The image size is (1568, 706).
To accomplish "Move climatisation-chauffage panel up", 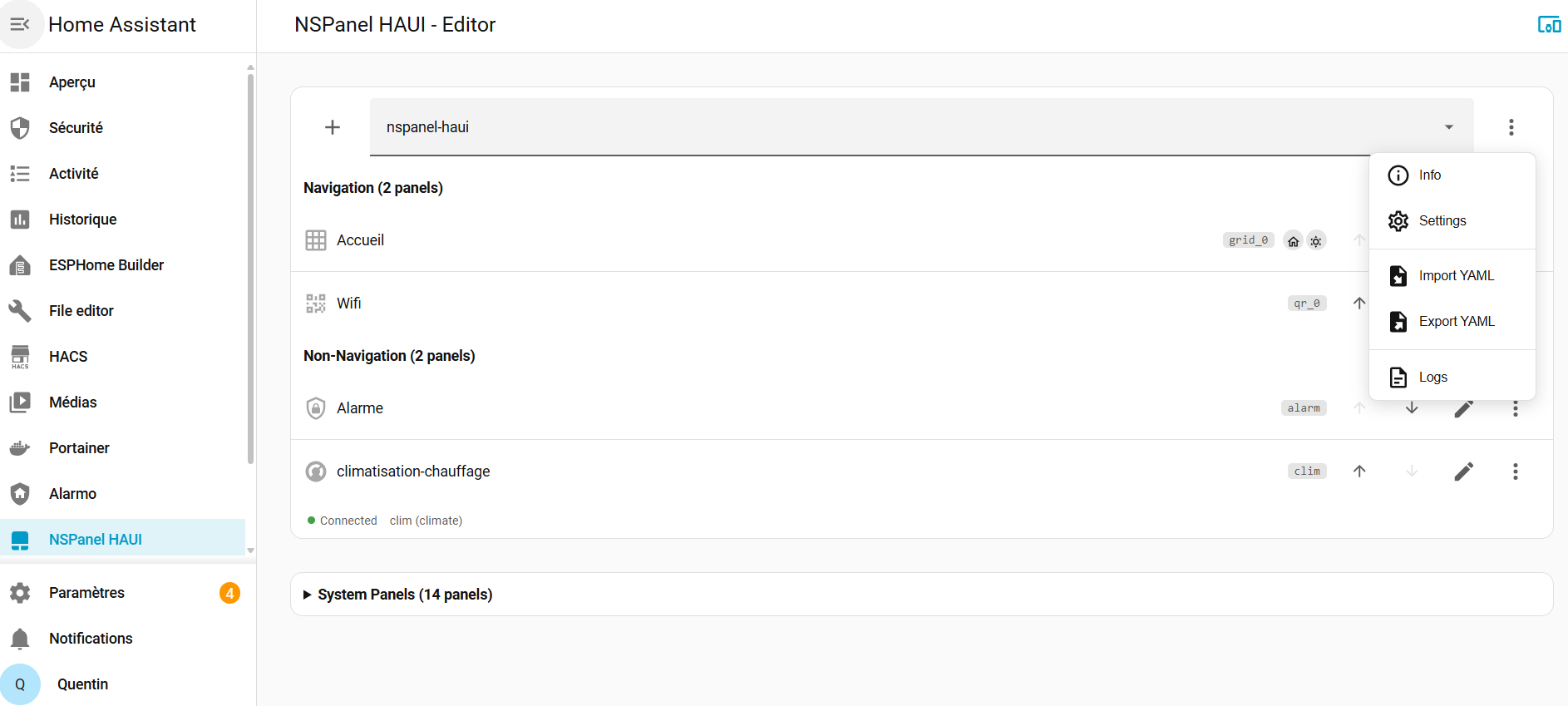I will (x=1359, y=471).
